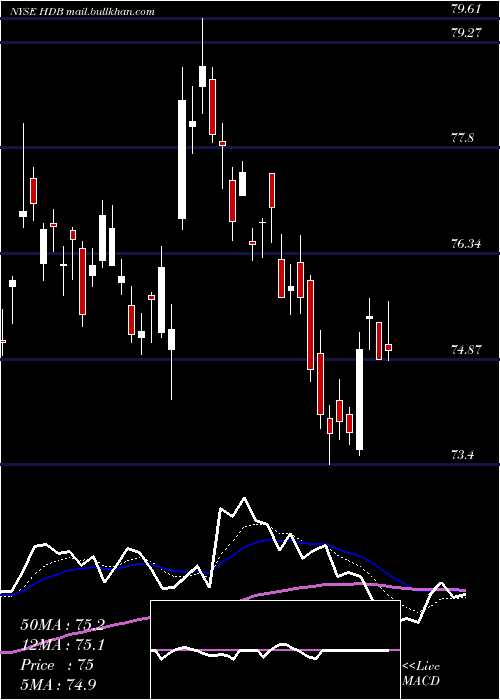
Task: Click the tallest white candlestick body
Action: tap(182, 159)
